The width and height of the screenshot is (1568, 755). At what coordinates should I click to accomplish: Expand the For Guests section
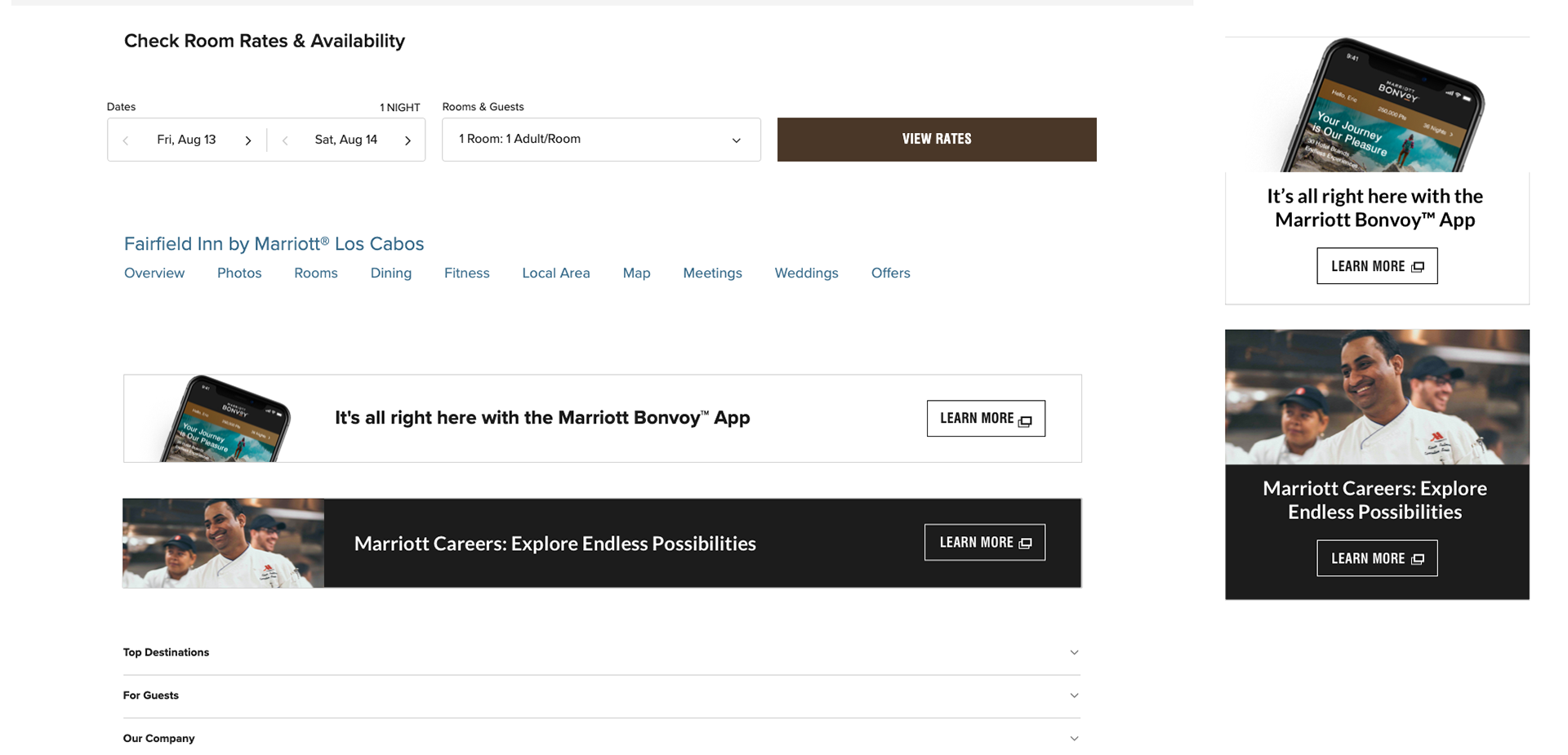click(x=602, y=696)
